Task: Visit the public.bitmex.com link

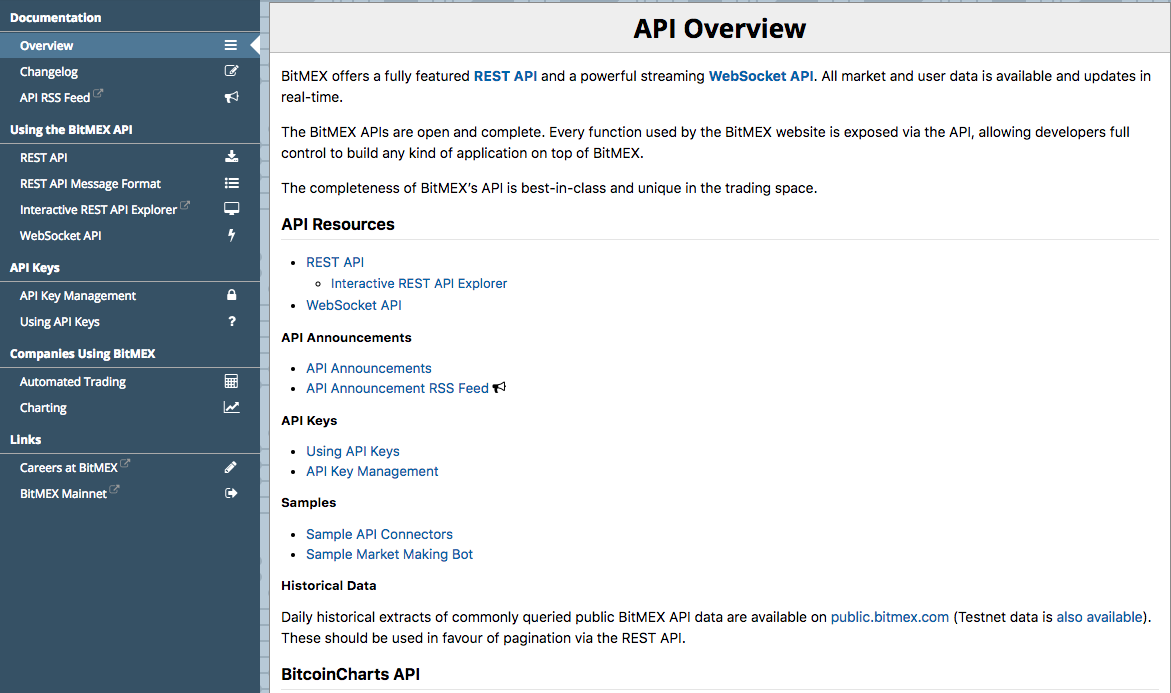Action: 889,617
